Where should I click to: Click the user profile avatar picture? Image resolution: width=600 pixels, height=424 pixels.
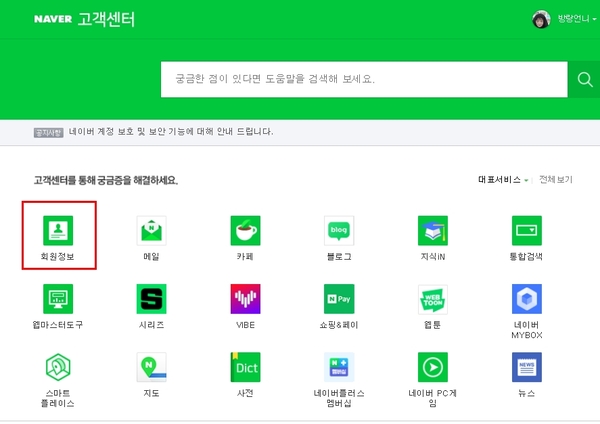click(541, 19)
